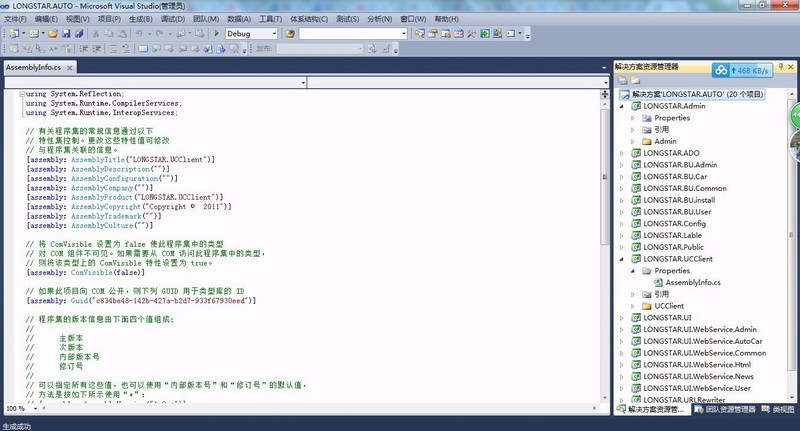Click the New Project toolbar icon
The image size is (800, 431).
[x=14, y=34]
